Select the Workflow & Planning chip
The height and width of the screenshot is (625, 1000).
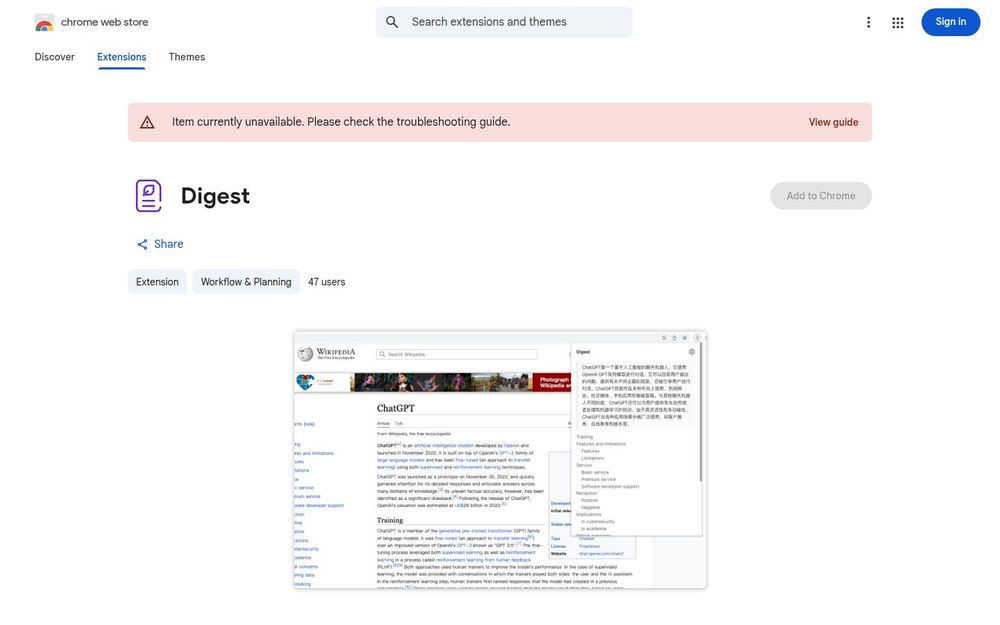(x=246, y=282)
